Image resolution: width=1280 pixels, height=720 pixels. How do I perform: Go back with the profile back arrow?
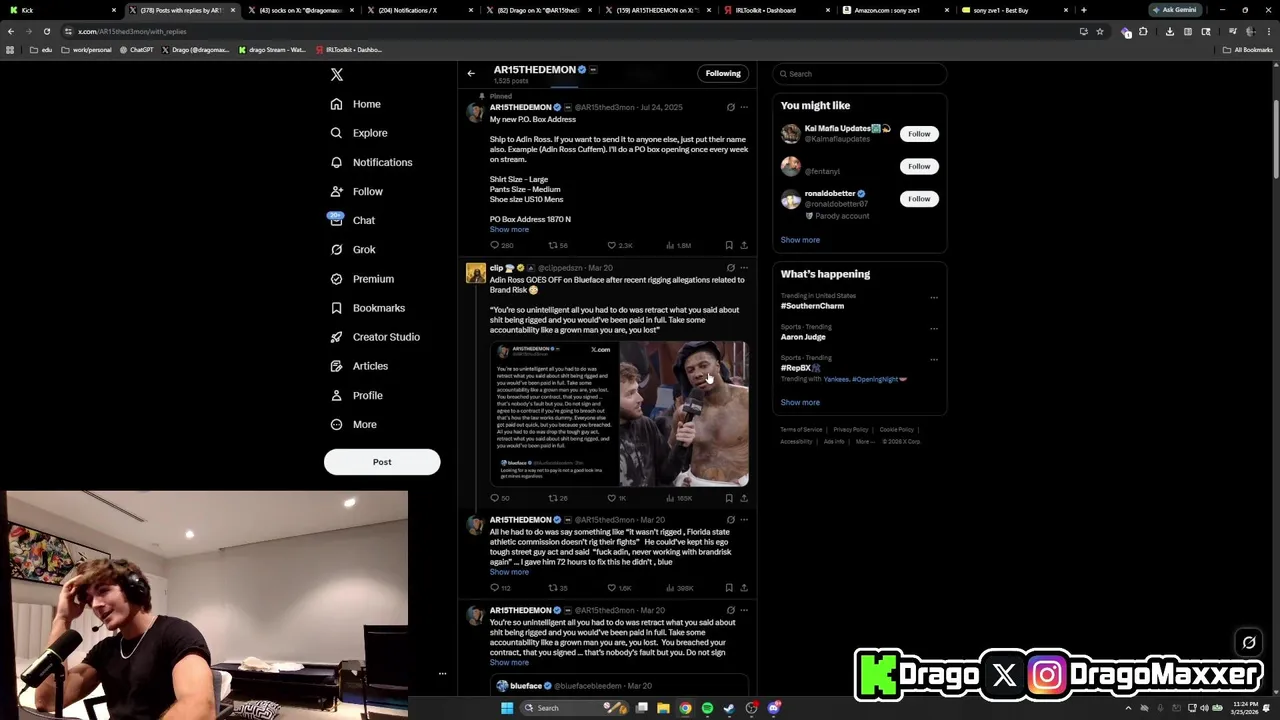click(471, 73)
